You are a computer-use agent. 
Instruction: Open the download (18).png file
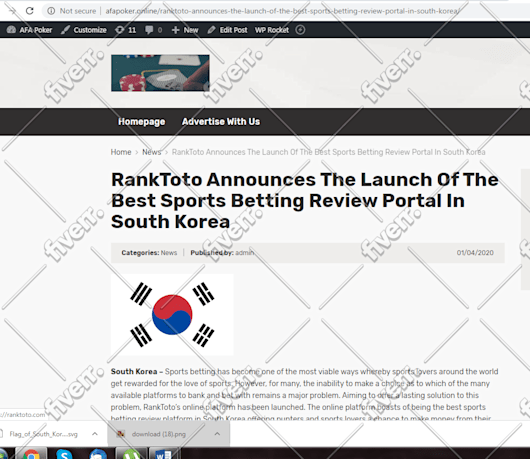159,434
